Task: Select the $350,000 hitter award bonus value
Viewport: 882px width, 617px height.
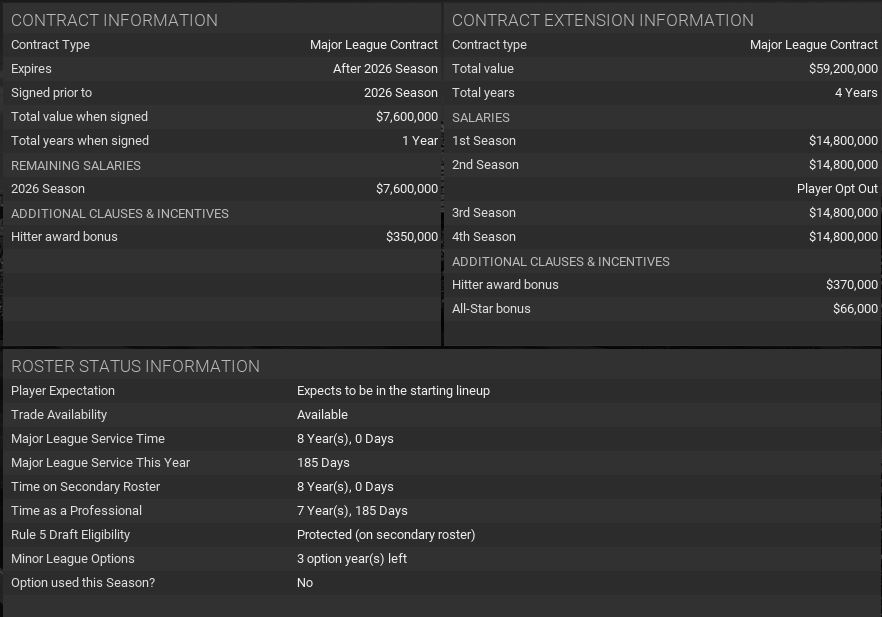Action: [x=411, y=237]
